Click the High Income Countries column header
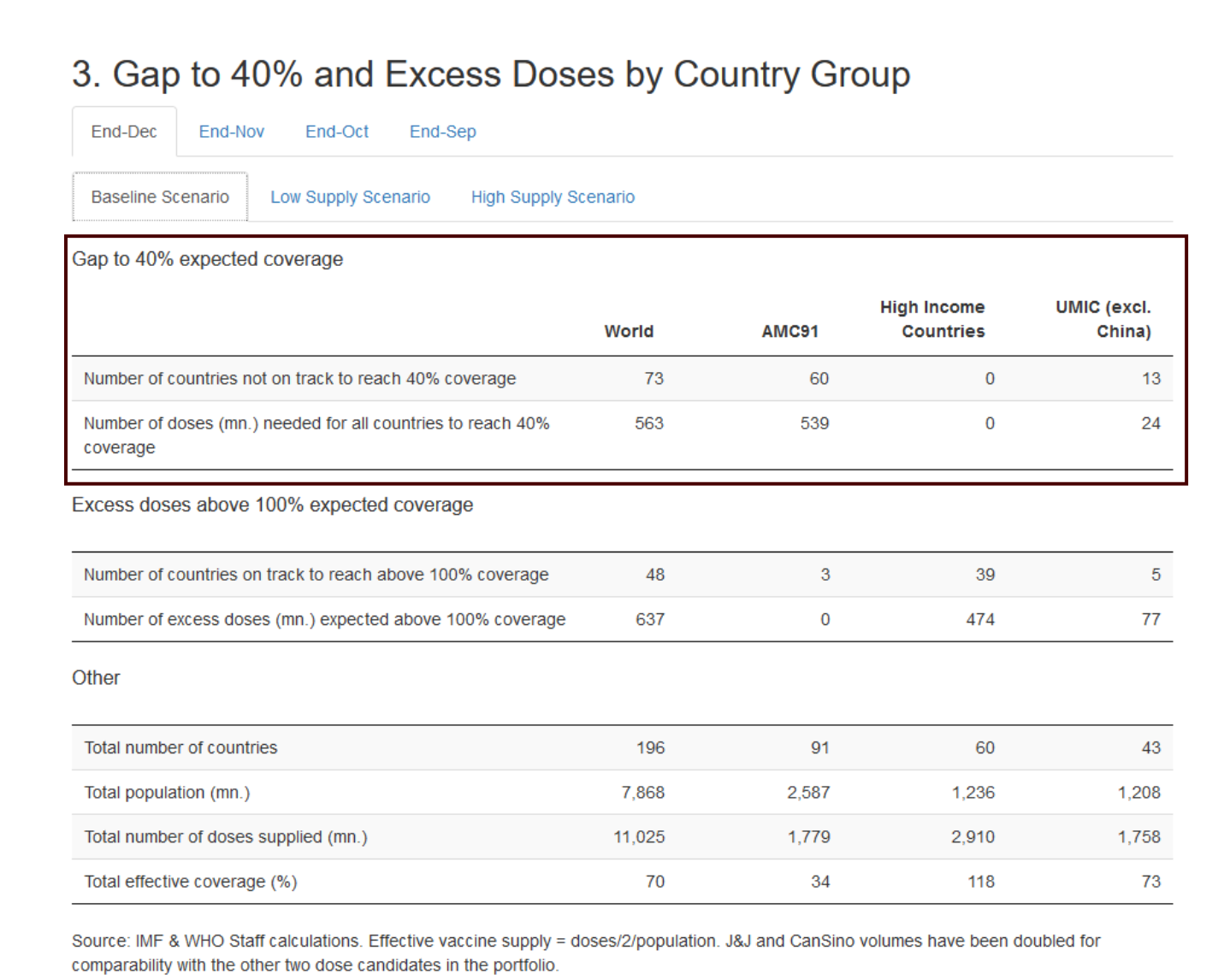Viewport: 1230px width, 980px height. click(x=932, y=319)
